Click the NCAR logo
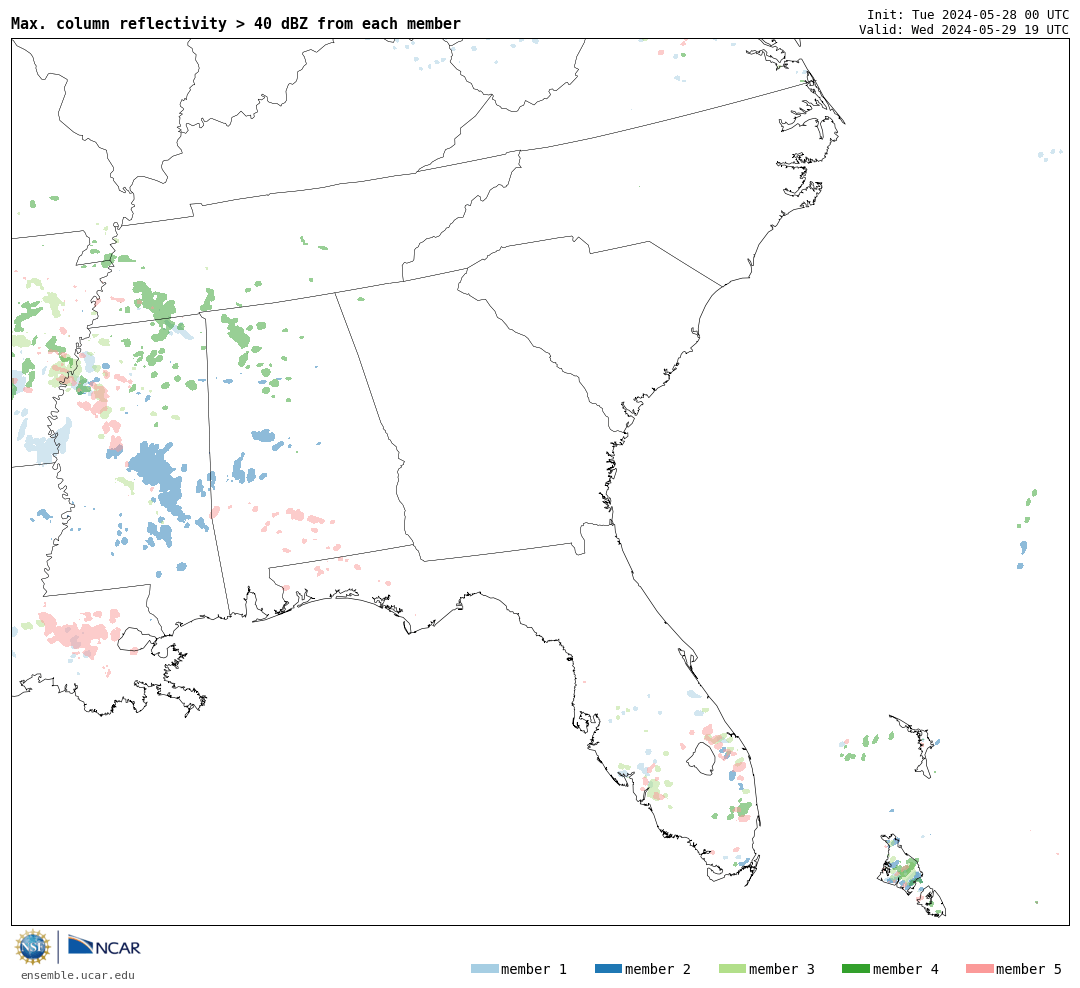1080x988 pixels. coord(105,946)
